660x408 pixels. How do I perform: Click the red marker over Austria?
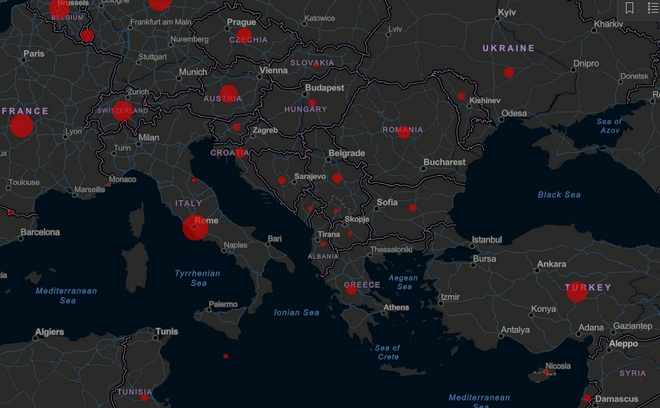228,95
